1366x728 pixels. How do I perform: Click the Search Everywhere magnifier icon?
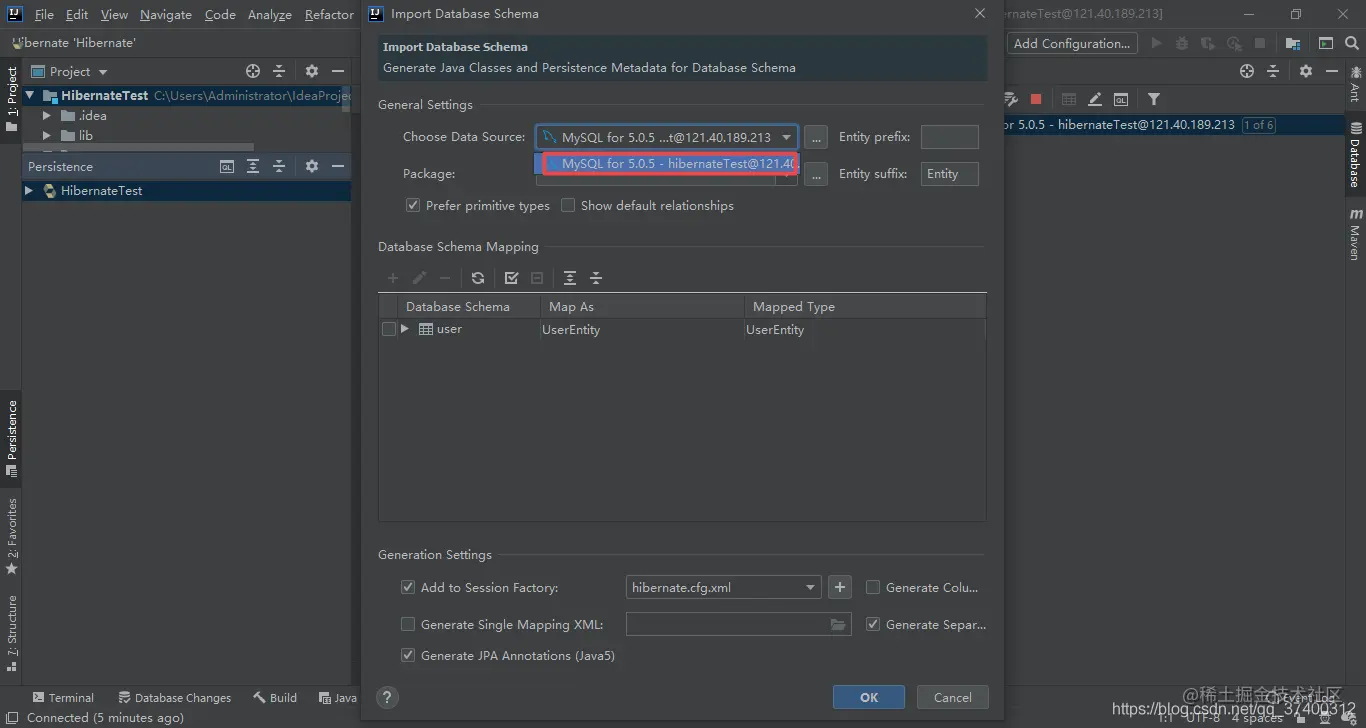point(1352,43)
